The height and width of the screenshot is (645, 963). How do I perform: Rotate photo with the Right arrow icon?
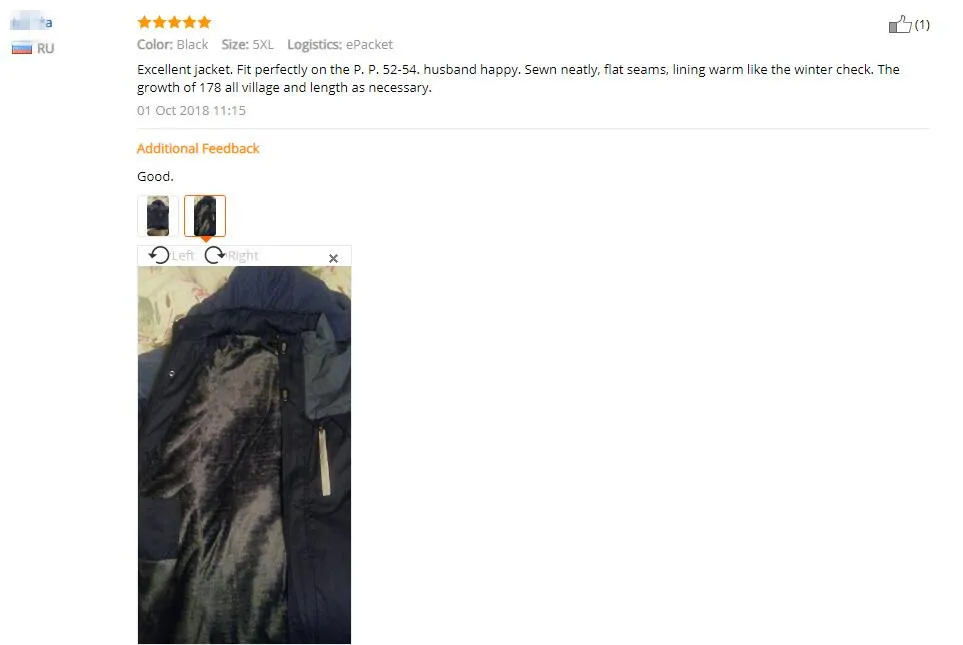click(x=214, y=254)
